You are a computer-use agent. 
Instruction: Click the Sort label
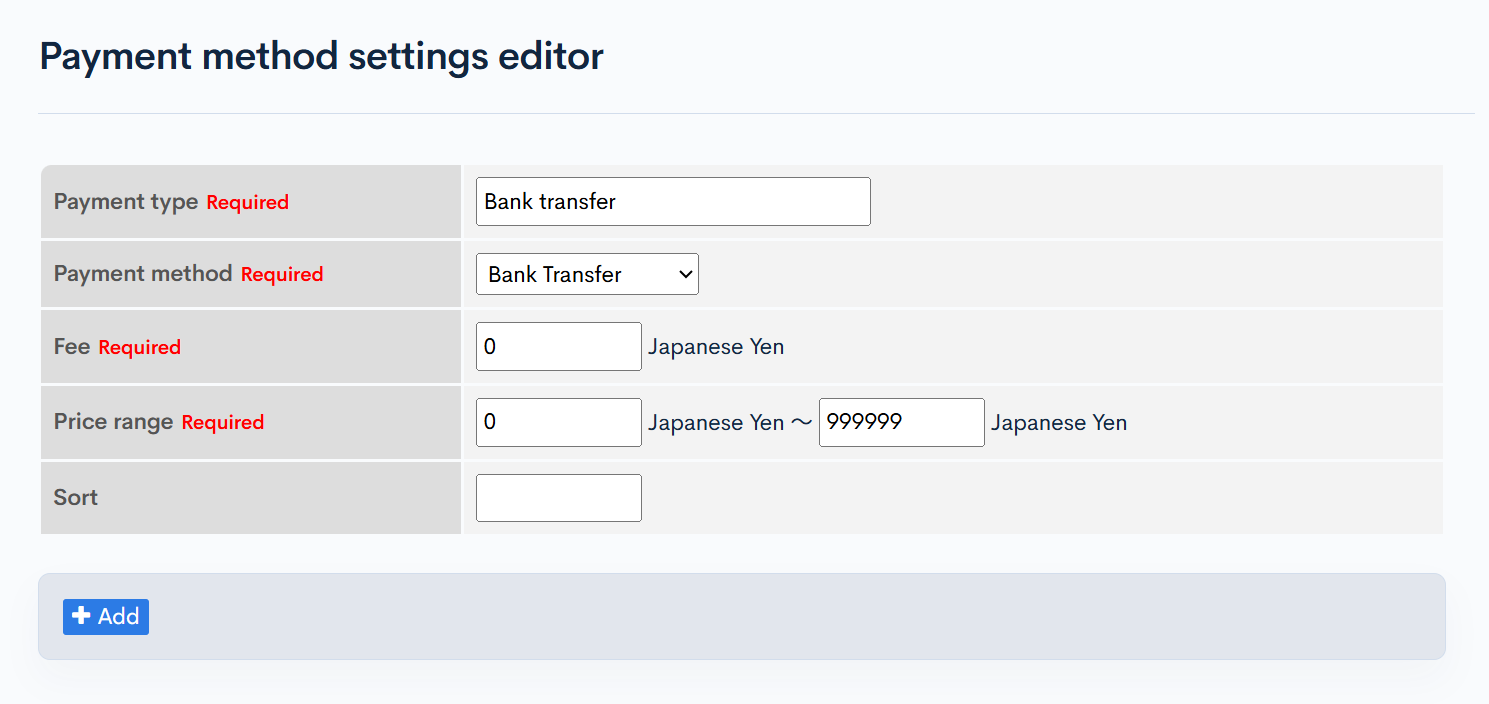[76, 498]
